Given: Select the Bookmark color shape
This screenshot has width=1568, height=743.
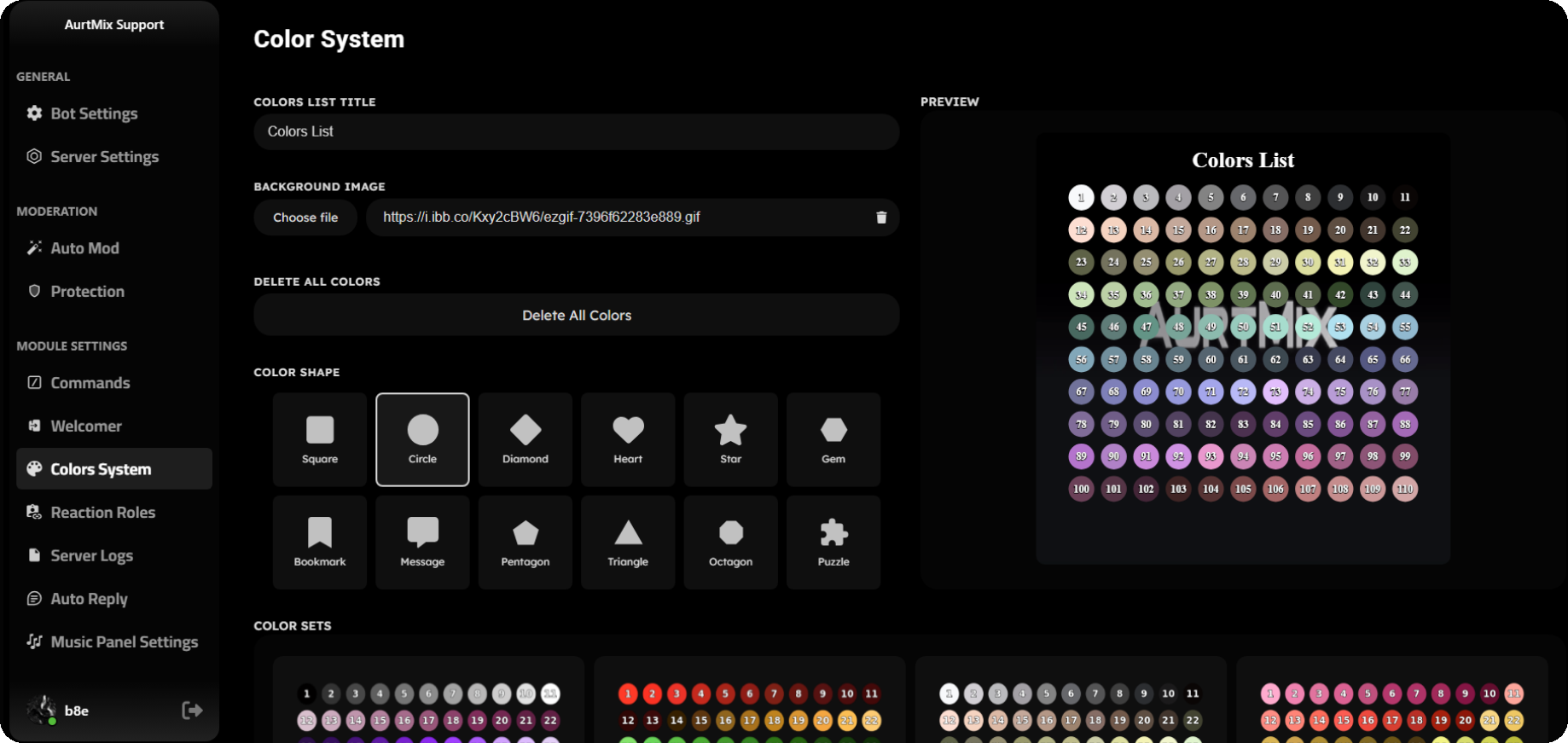Looking at the screenshot, I should (320, 543).
